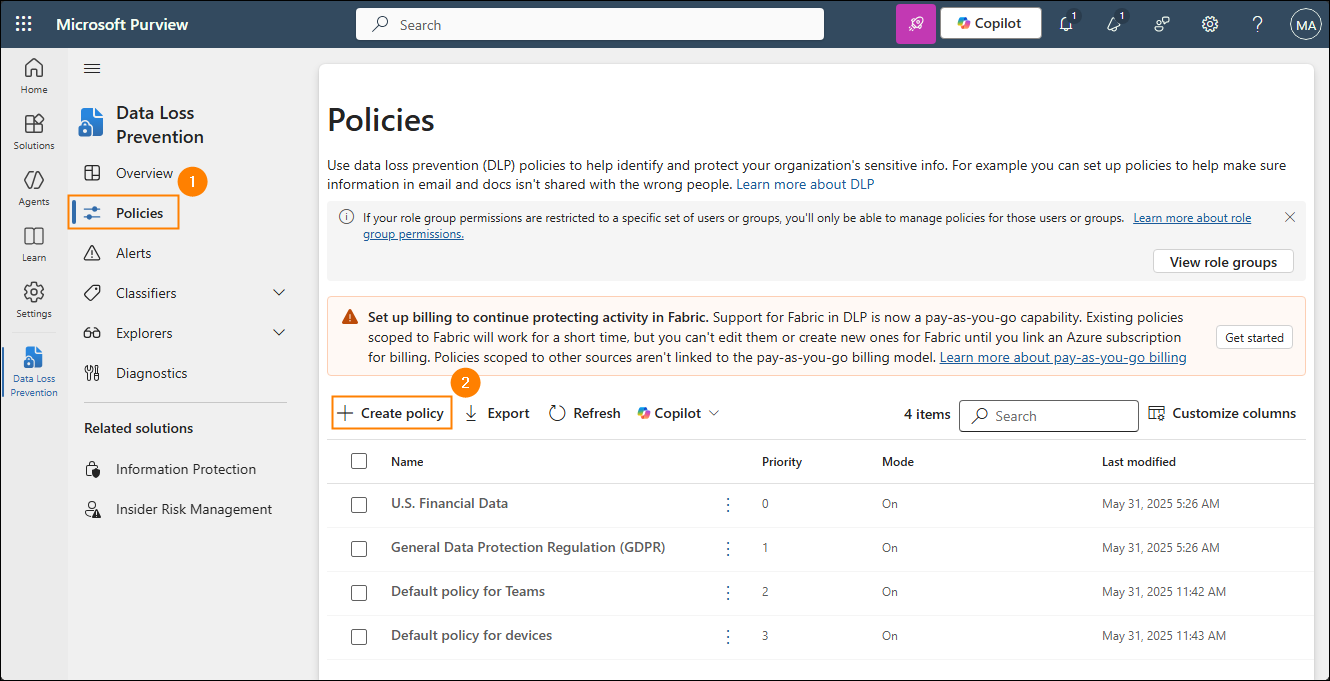Click the policies list Search field
1330x681 pixels.
(1048, 416)
